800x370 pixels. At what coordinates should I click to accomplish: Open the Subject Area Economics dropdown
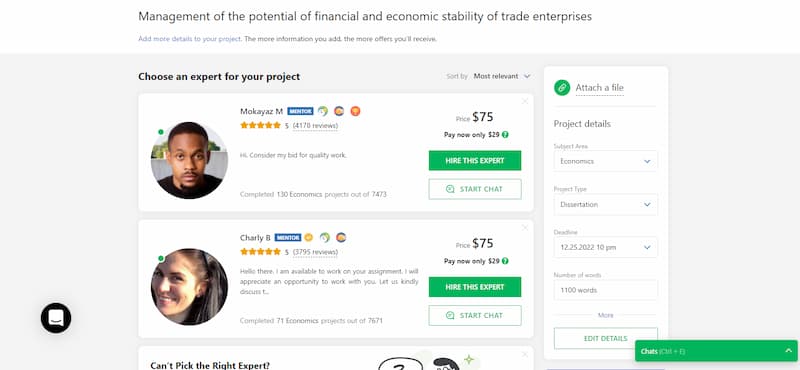point(606,161)
